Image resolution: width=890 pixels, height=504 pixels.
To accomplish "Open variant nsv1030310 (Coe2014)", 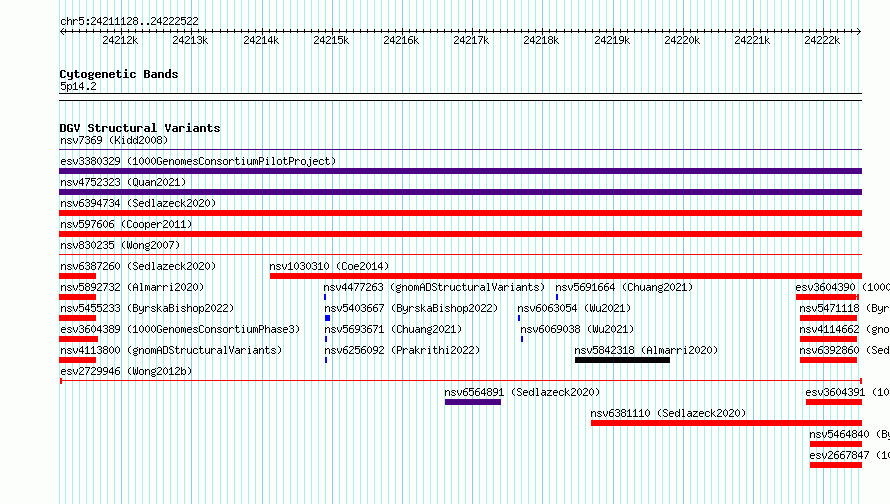I will click(329, 266).
